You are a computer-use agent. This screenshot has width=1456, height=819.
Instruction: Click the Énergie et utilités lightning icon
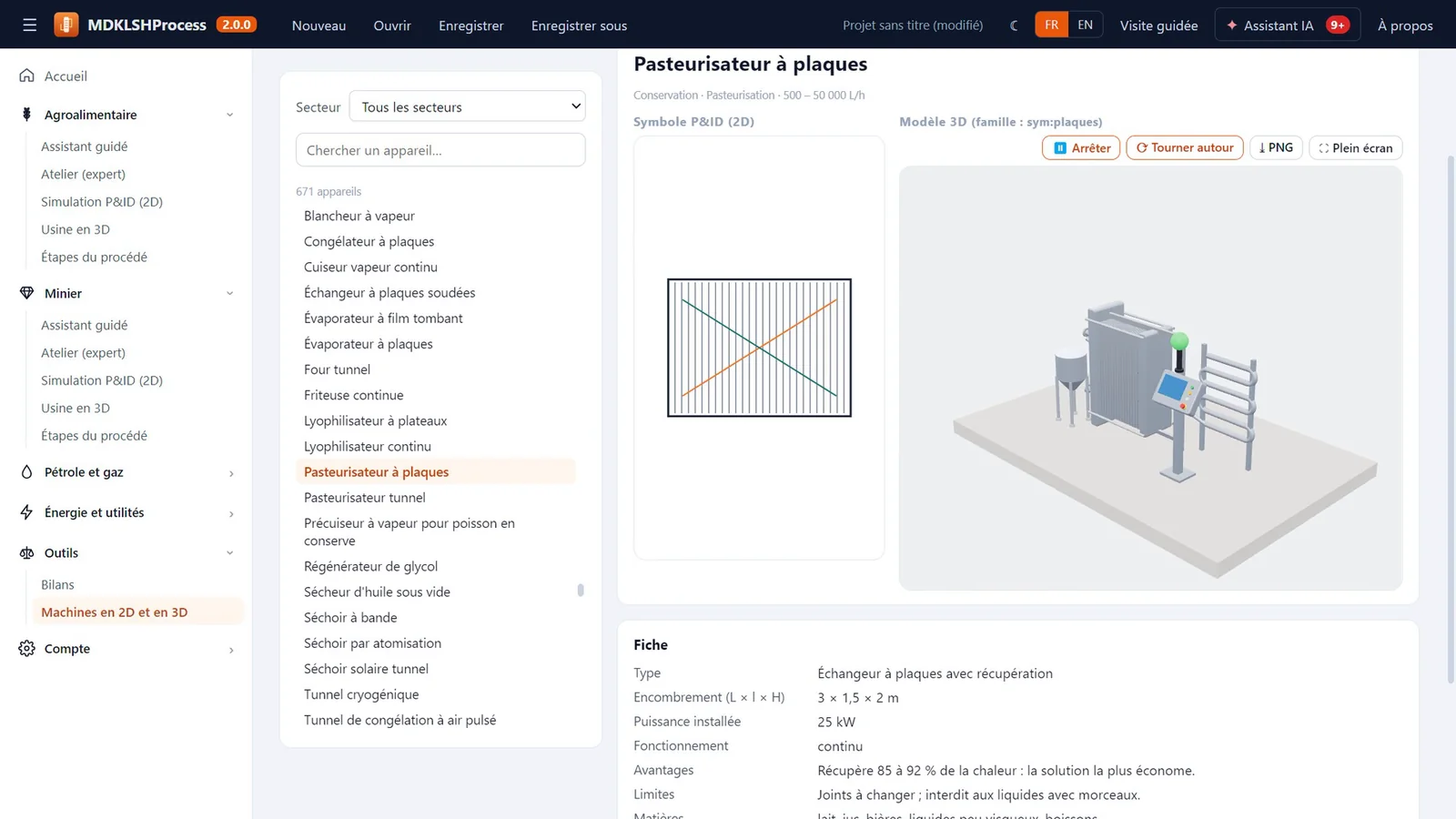point(26,512)
